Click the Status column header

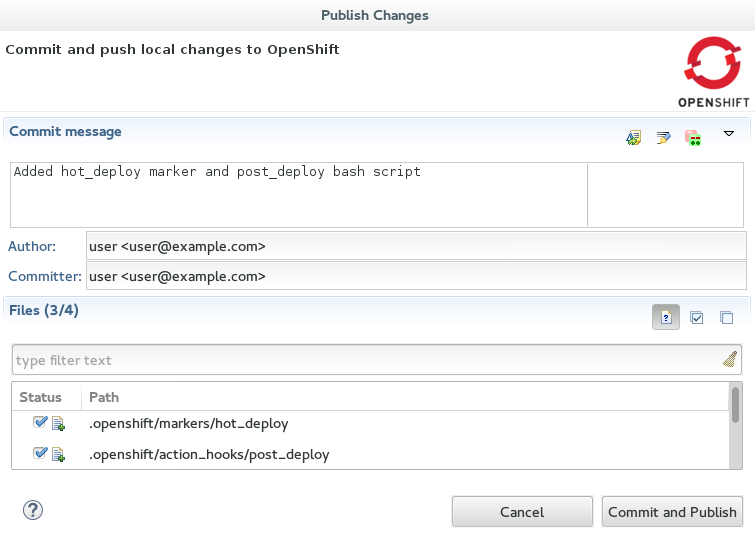(46, 397)
